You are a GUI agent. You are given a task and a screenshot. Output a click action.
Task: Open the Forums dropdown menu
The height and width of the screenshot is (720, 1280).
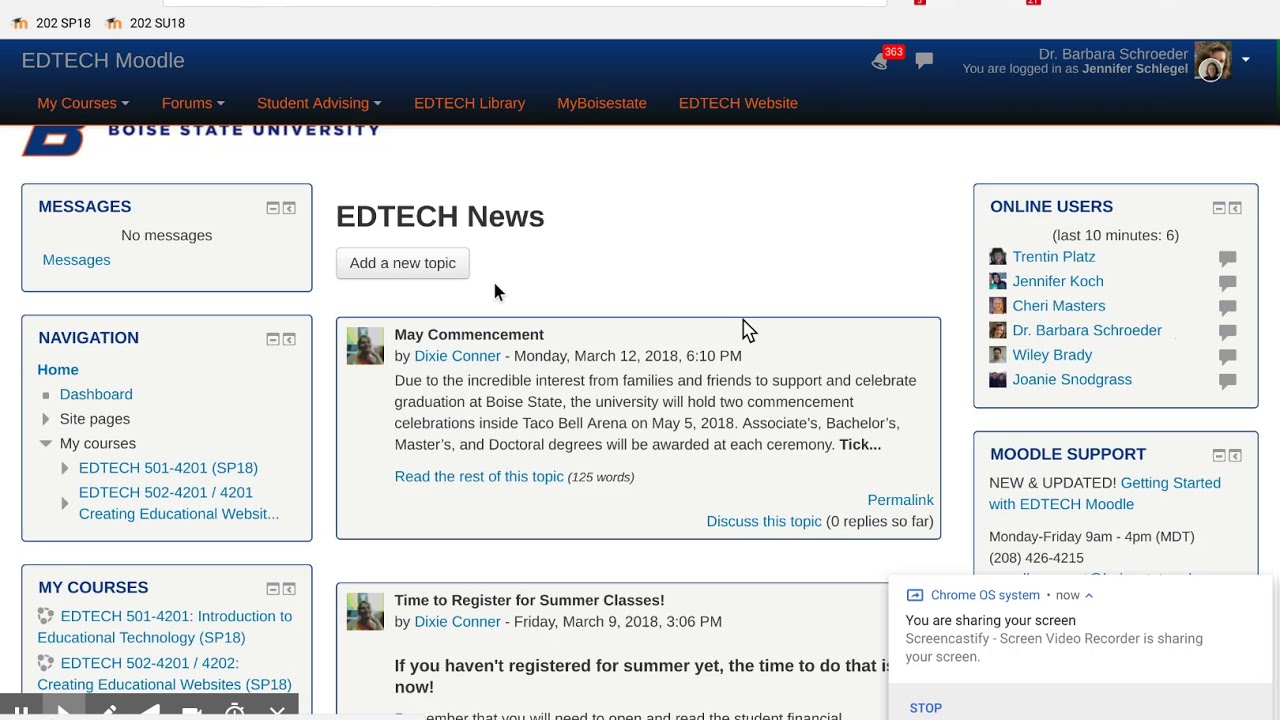tap(193, 103)
